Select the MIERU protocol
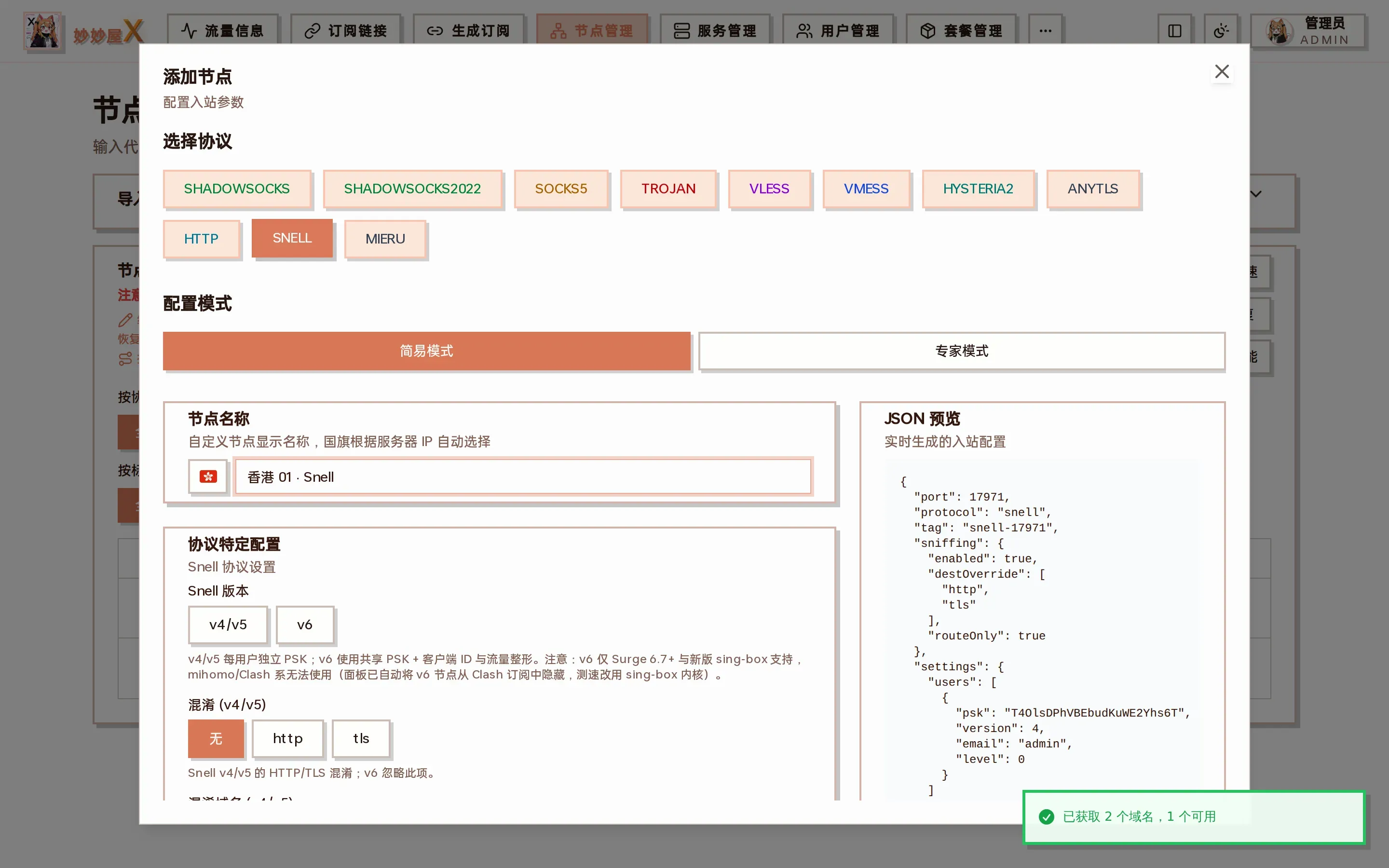The width and height of the screenshot is (1389, 868). click(x=385, y=239)
